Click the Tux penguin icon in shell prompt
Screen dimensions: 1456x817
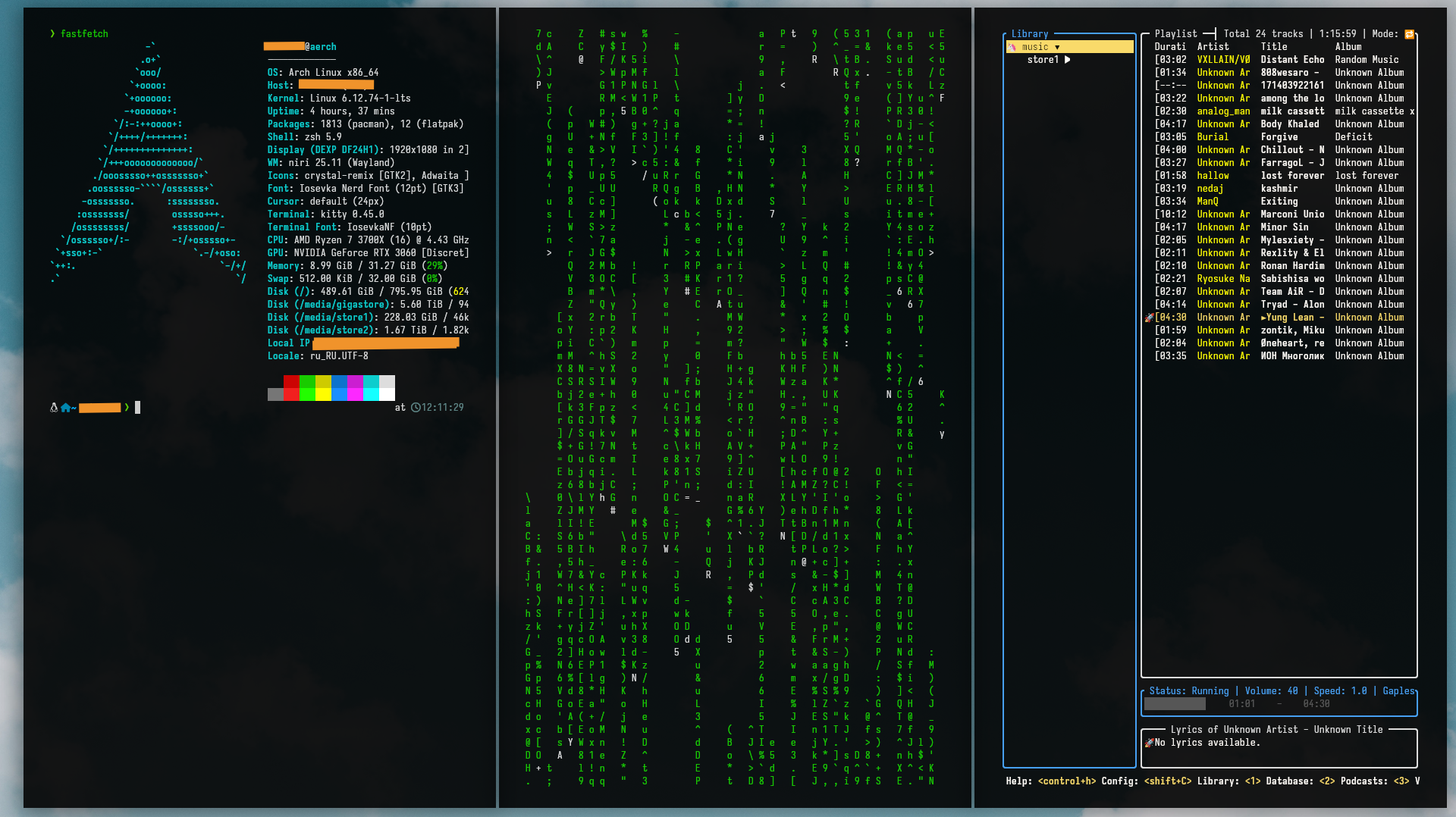point(54,408)
